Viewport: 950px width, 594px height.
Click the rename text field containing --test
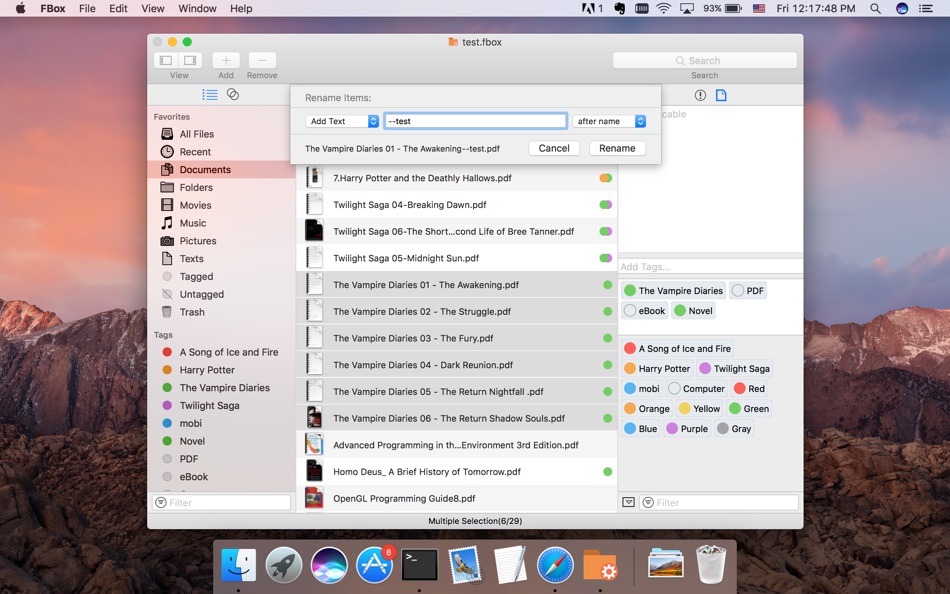point(476,121)
